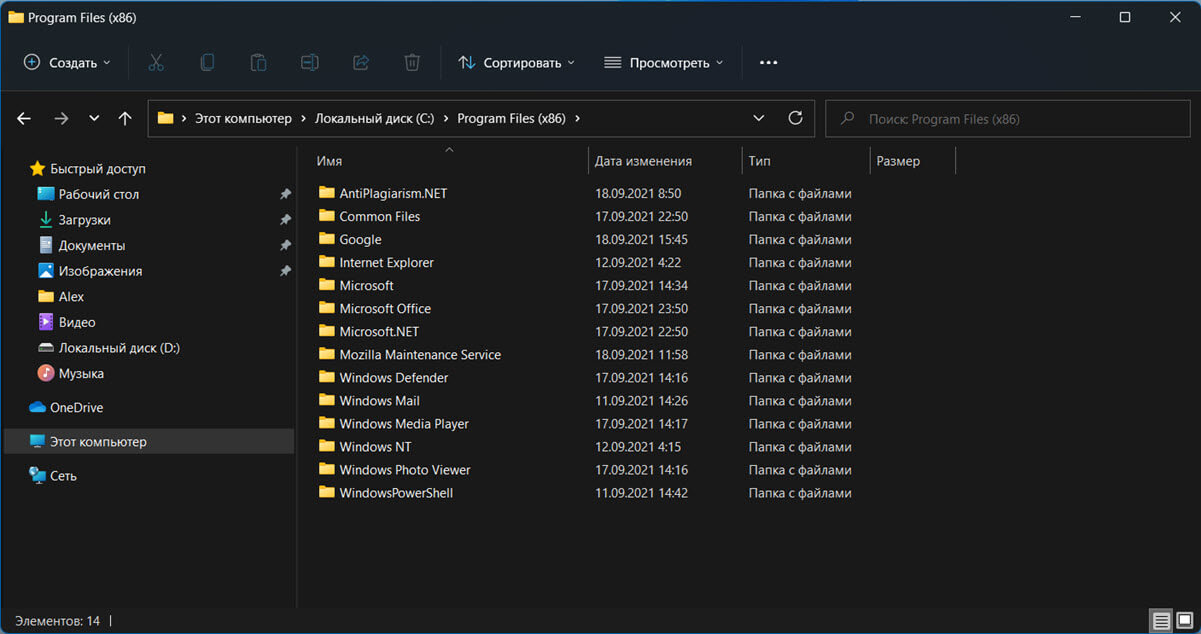Screen dimensions: 1201x634
Task: Click the Quick access star icon
Action: 37,169
